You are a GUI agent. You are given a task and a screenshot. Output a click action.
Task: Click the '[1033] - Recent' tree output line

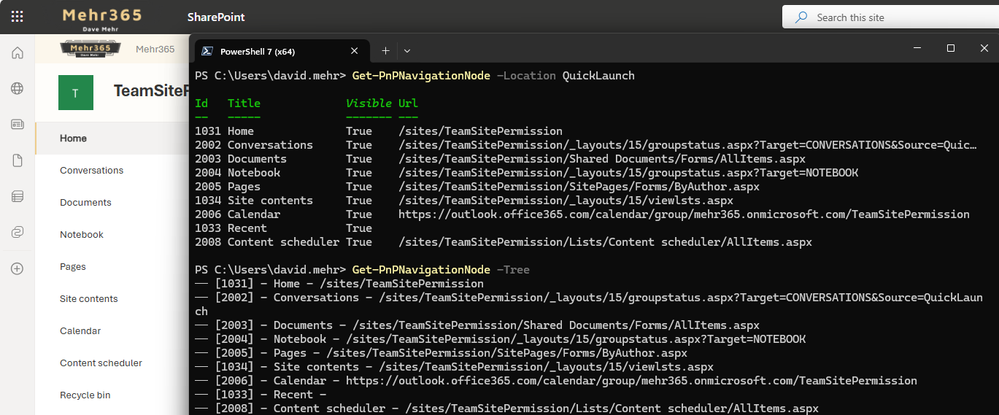click(x=261, y=395)
